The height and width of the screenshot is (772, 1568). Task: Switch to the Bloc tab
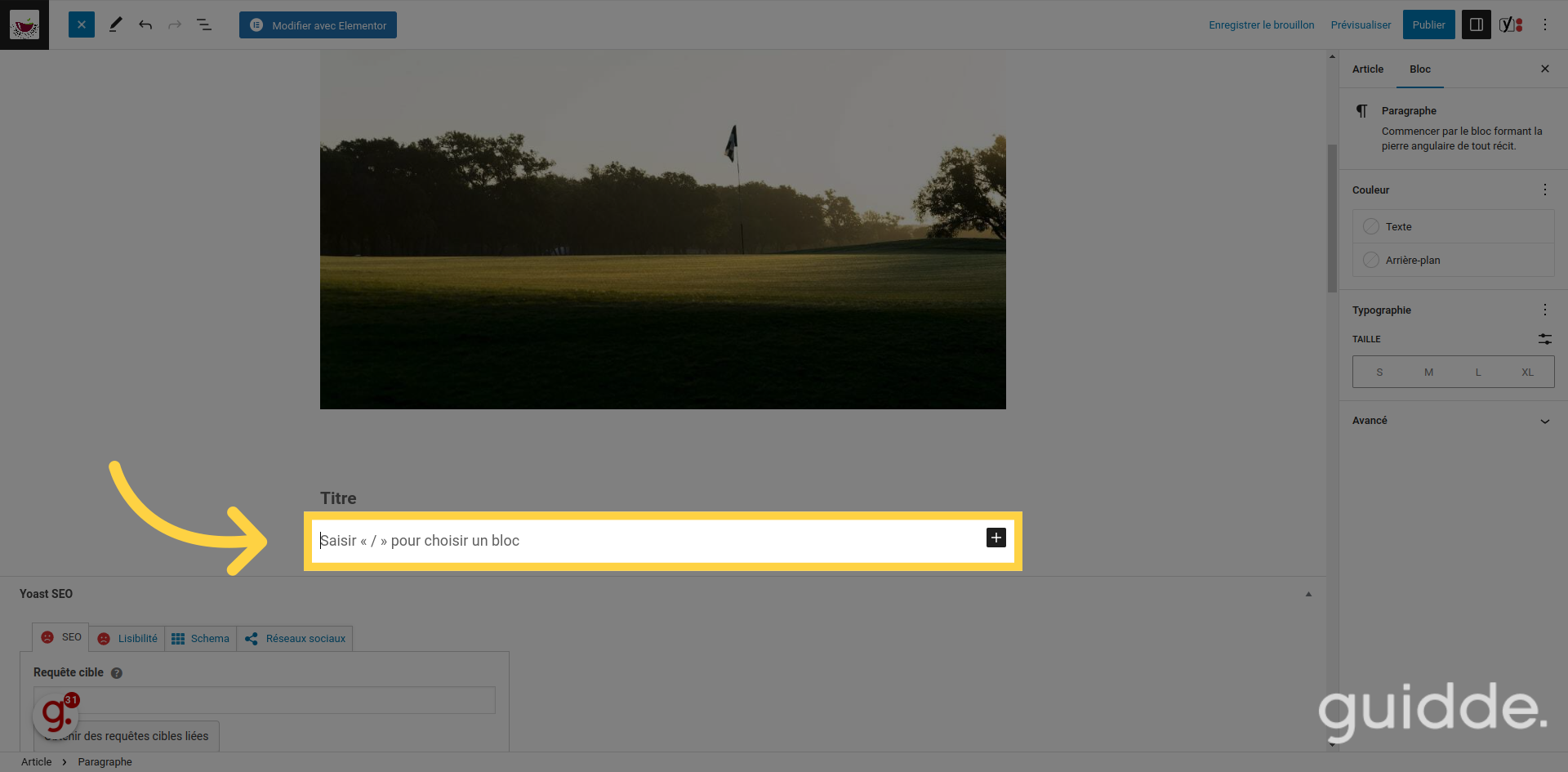tap(1420, 69)
